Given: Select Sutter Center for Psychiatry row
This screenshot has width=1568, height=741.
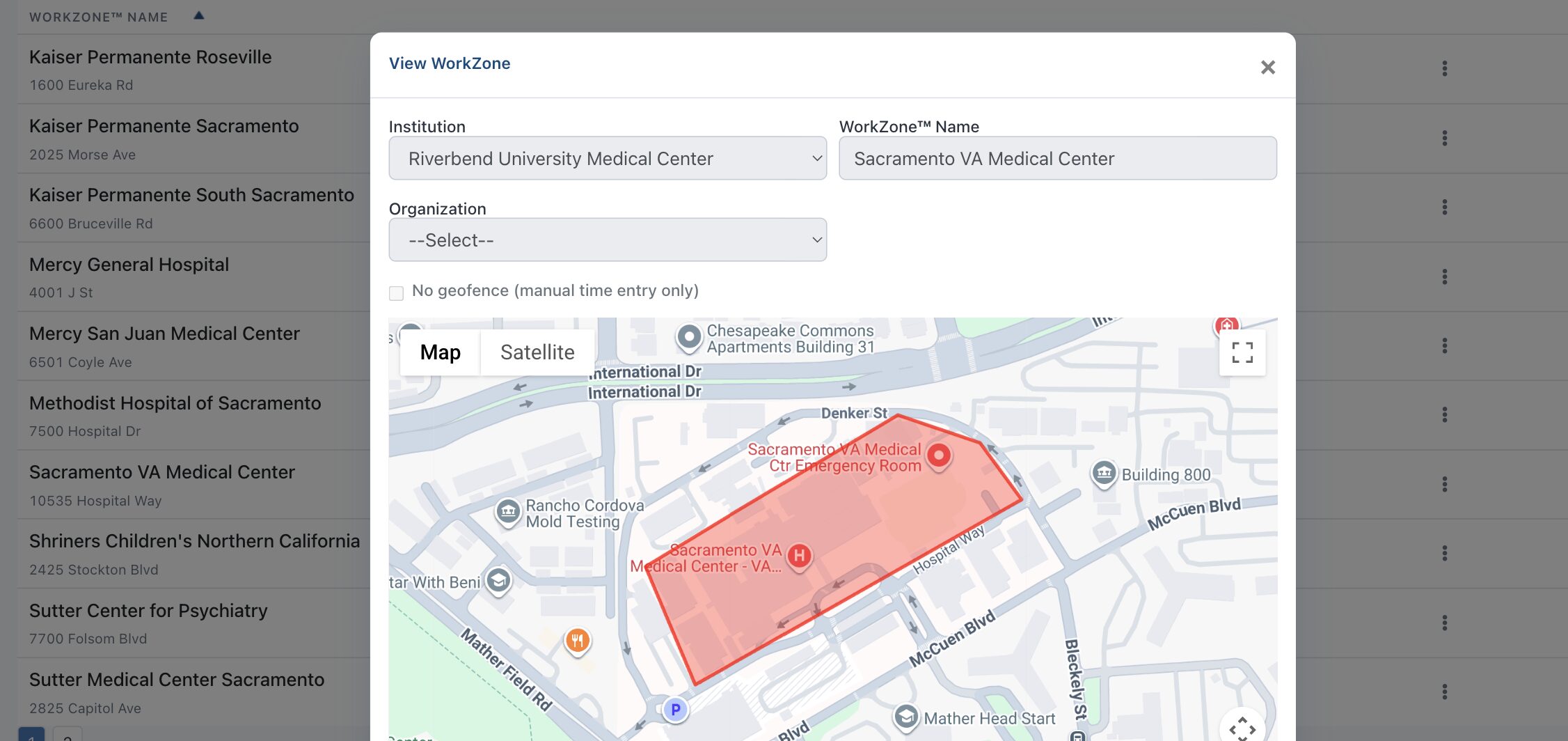Looking at the screenshot, I should click(x=148, y=611).
